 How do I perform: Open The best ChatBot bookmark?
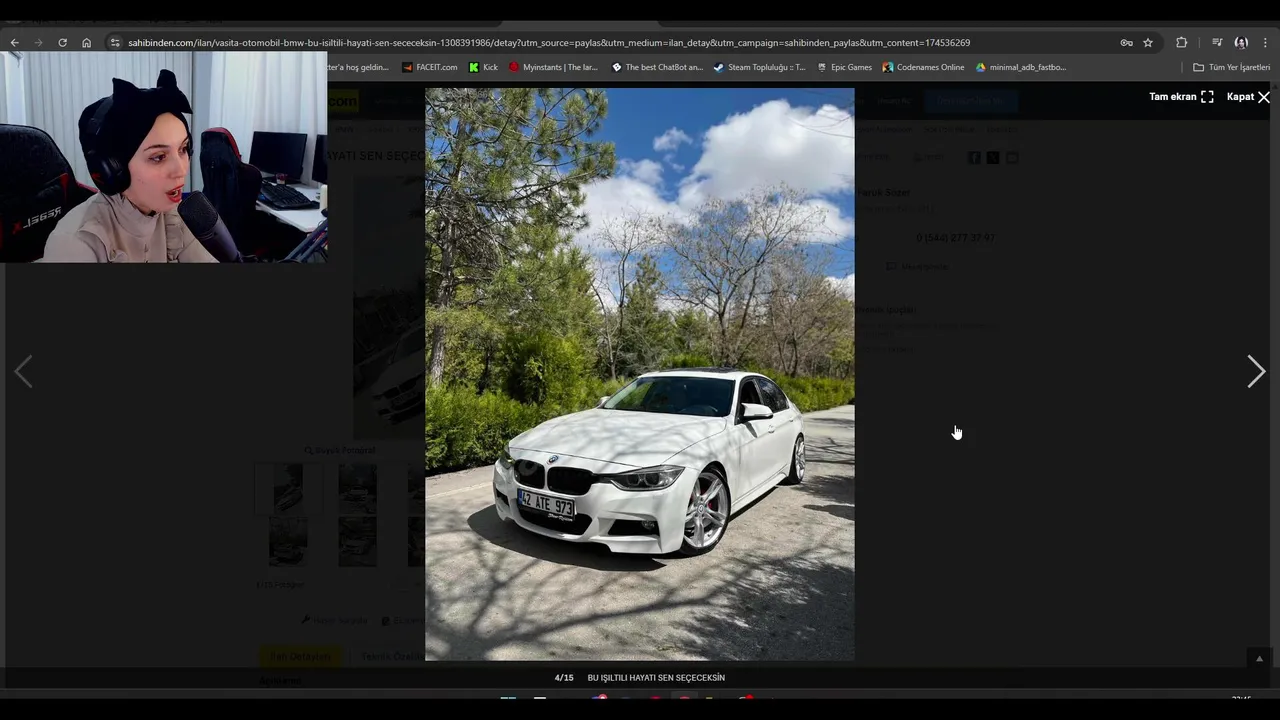657,67
